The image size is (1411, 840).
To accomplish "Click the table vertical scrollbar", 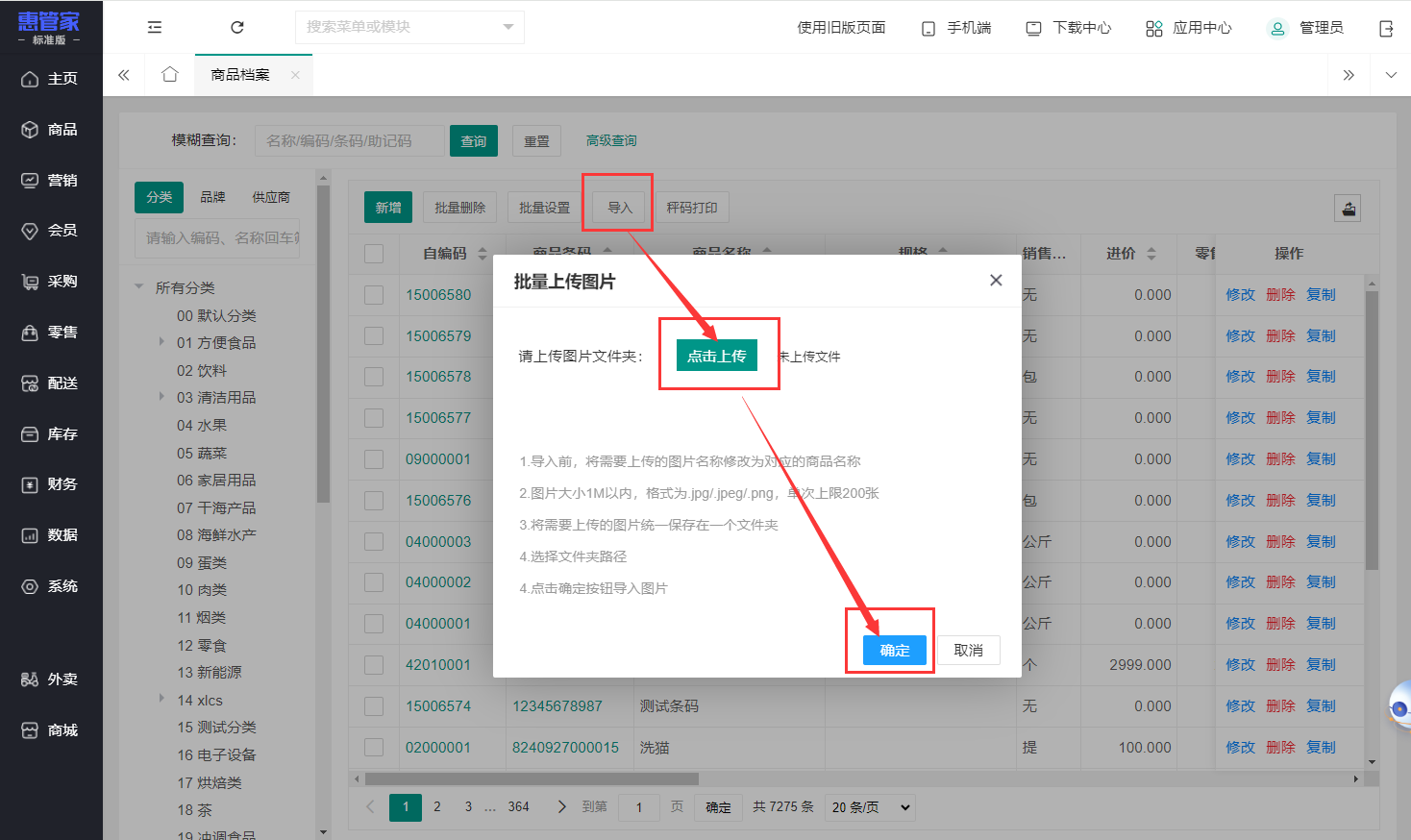I will [x=1372, y=430].
